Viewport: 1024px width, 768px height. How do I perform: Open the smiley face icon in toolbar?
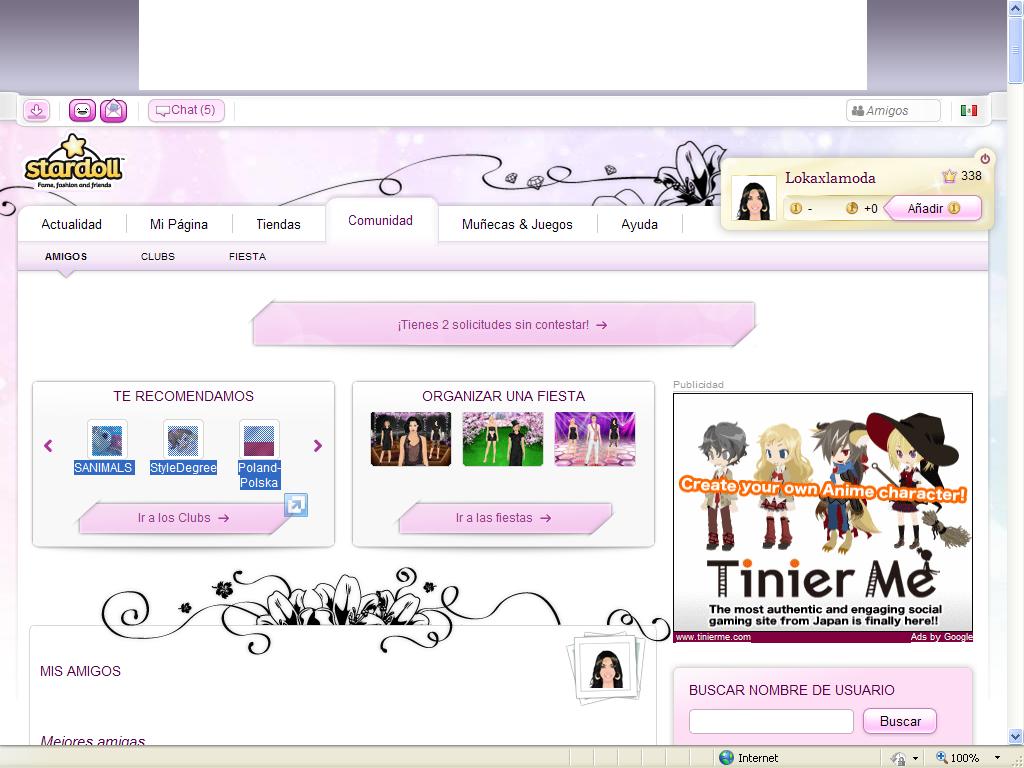(82, 110)
